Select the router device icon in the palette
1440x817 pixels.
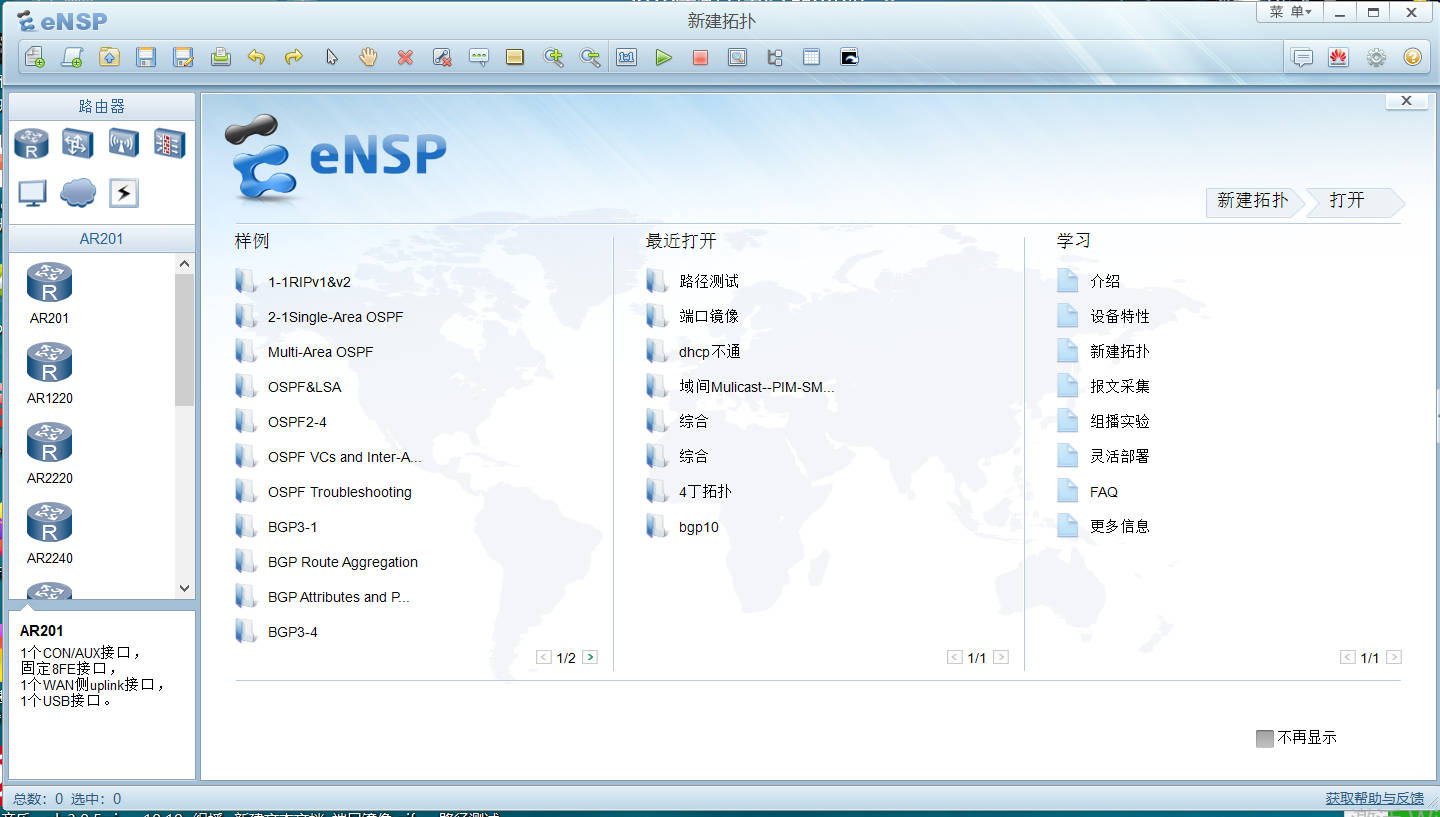(x=31, y=143)
